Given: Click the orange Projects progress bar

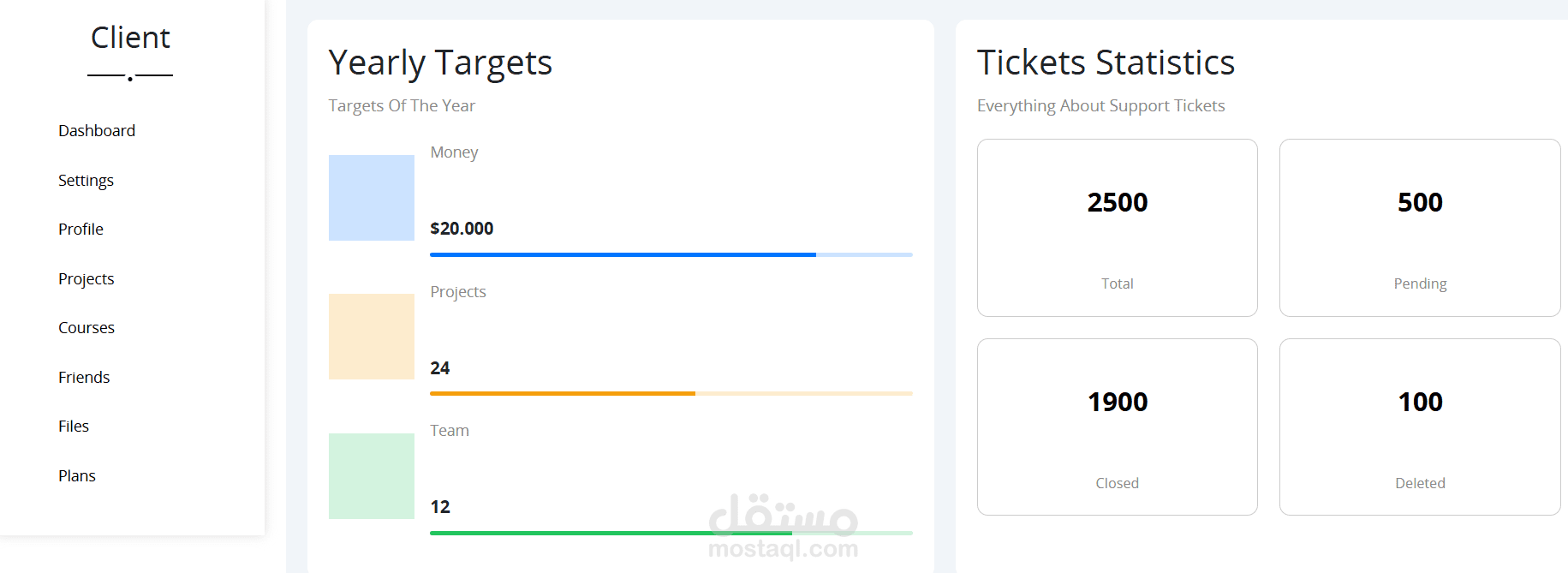Looking at the screenshot, I should point(671,394).
